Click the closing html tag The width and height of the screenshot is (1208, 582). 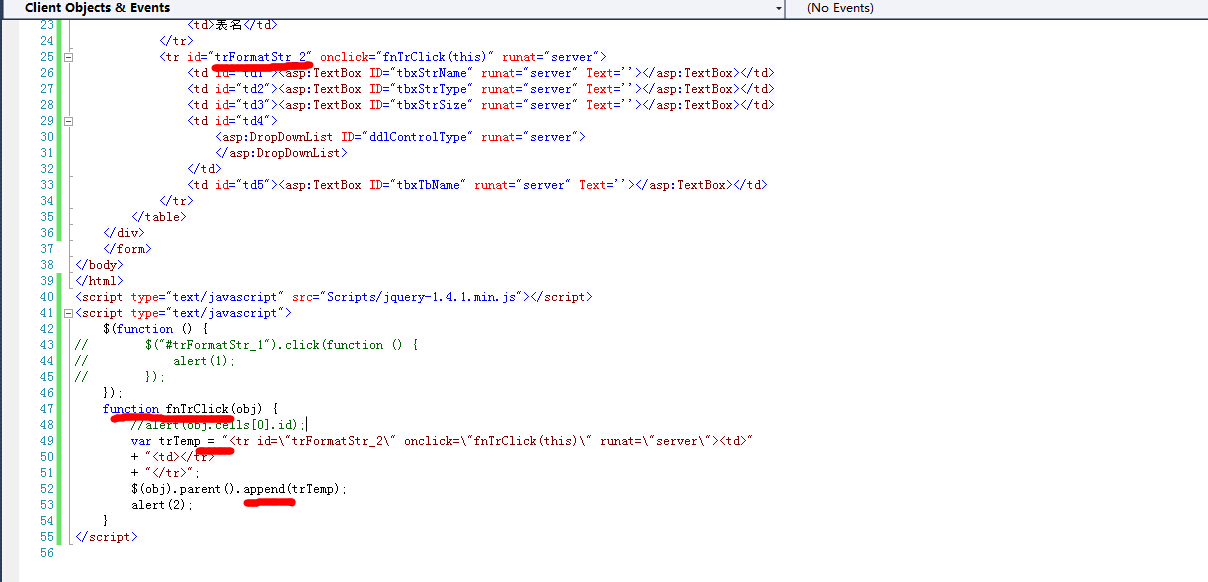[x=99, y=281]
